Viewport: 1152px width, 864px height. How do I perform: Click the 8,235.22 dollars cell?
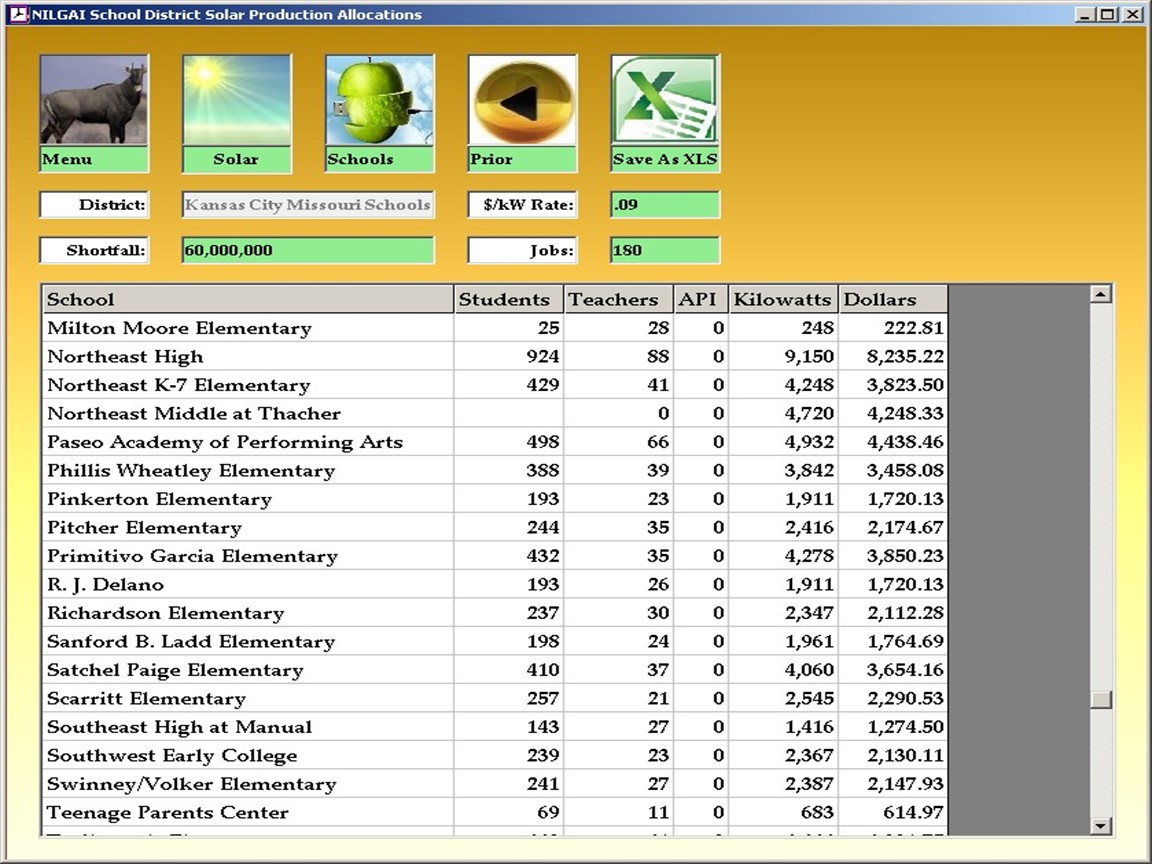coord(893,356)
